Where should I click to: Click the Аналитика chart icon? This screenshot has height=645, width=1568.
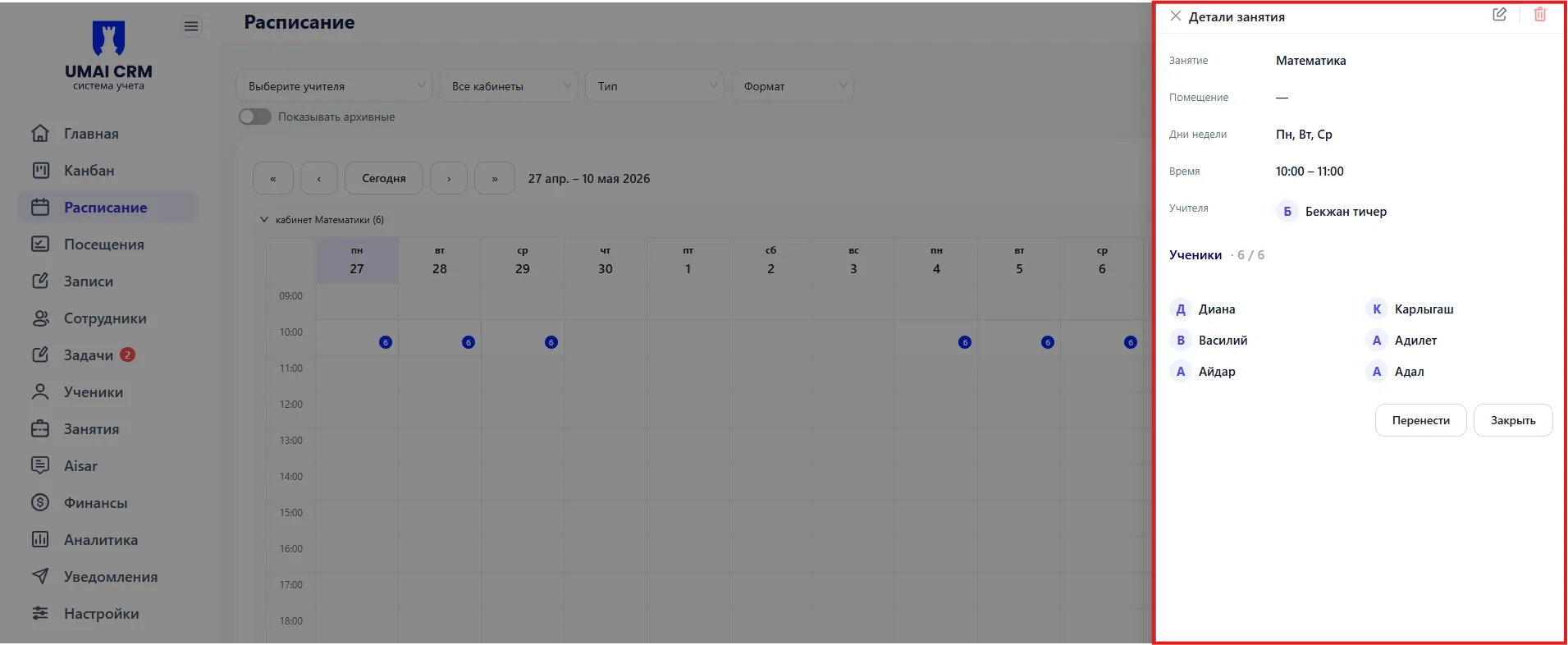click(x=40, y=539)
